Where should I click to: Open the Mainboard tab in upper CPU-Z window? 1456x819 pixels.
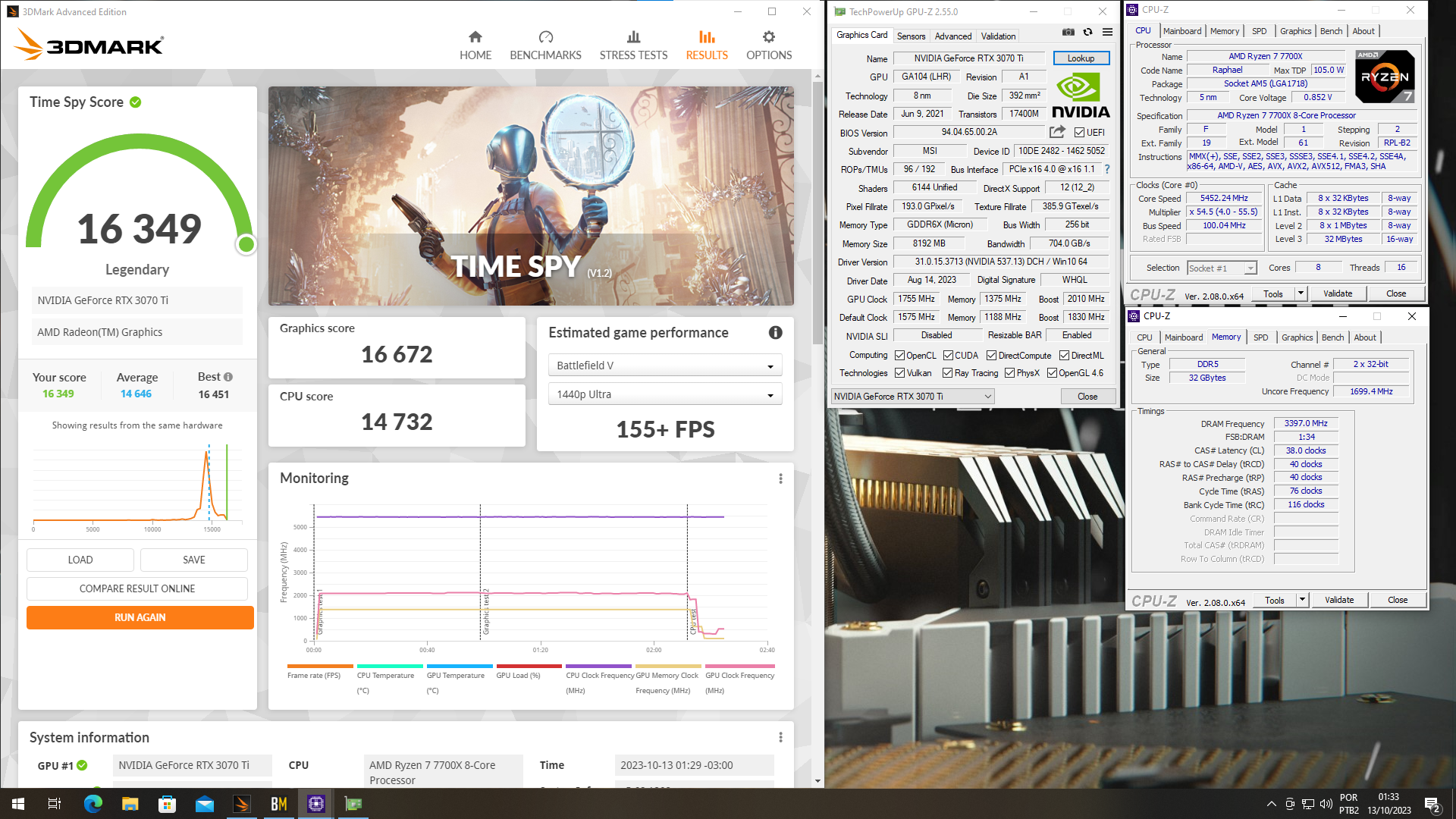[x=1181, y=31]
